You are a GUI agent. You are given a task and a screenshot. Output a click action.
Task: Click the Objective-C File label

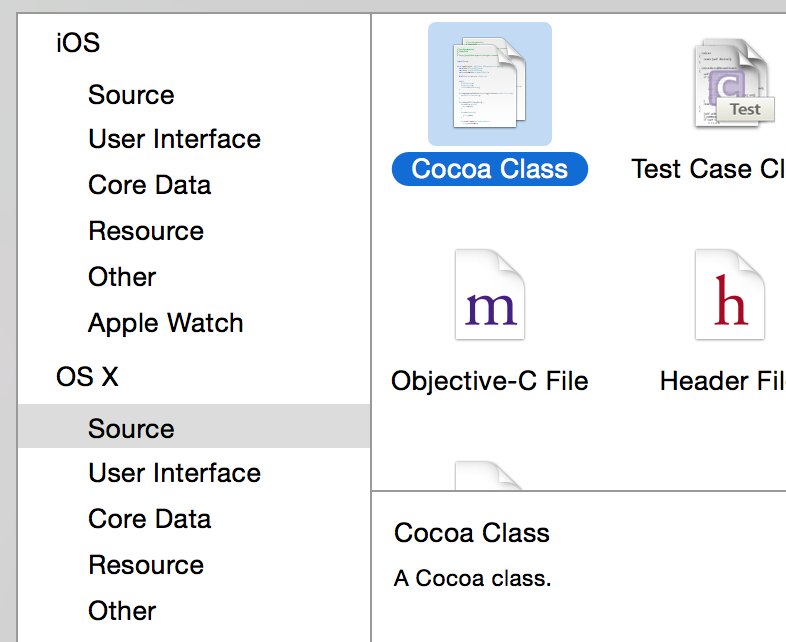pyautogui.click(x=490, y=381)
